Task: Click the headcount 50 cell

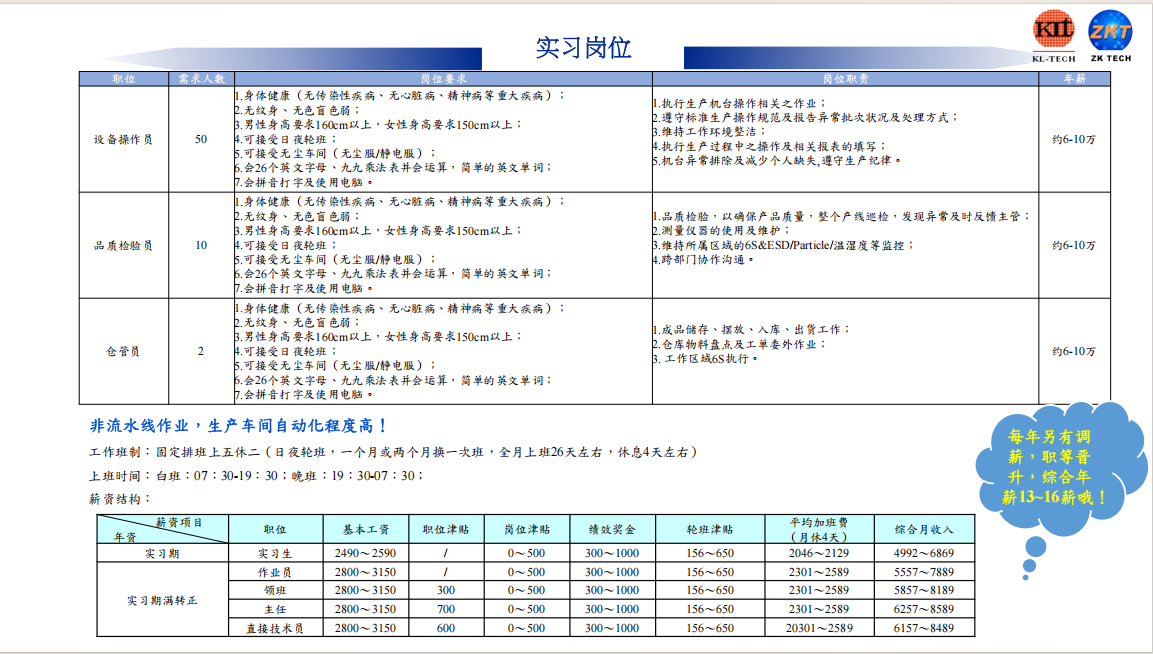Action: click(201, 140)
